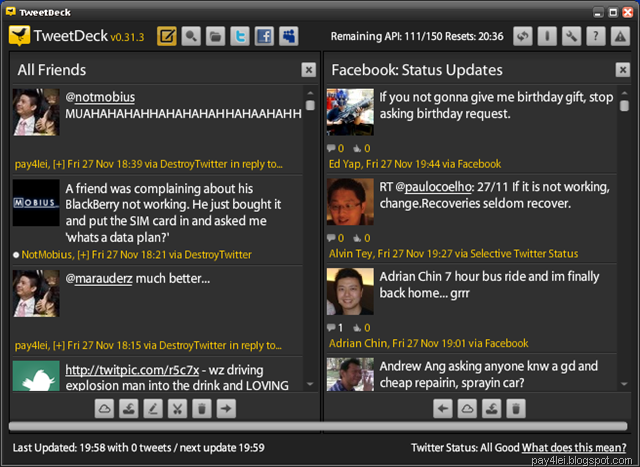Click cloud icon under Facebook column
This screenshot has height=467, width=640.
(x=467, y=409)
